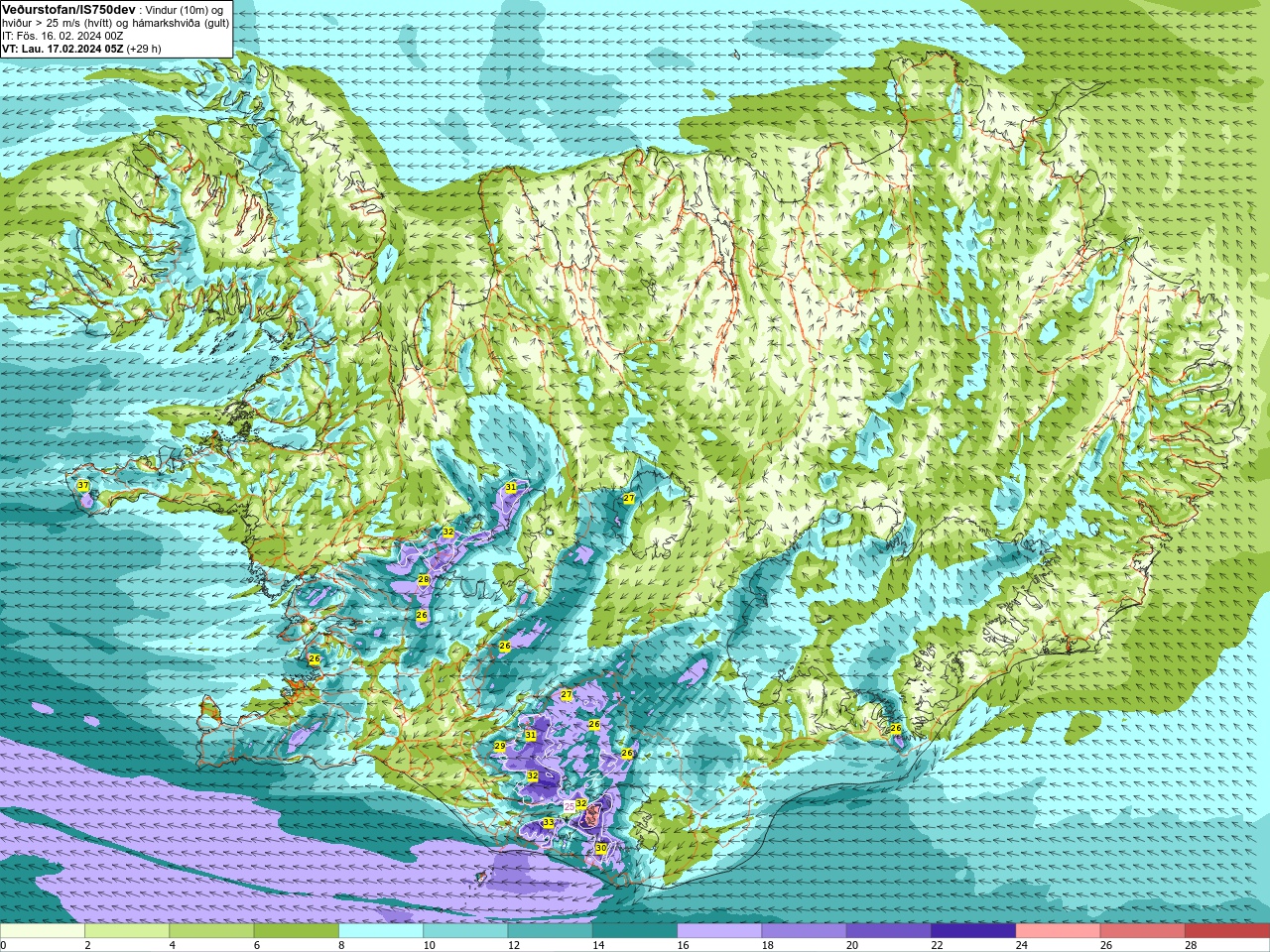Click the legend scale number 10

point(429,945)
